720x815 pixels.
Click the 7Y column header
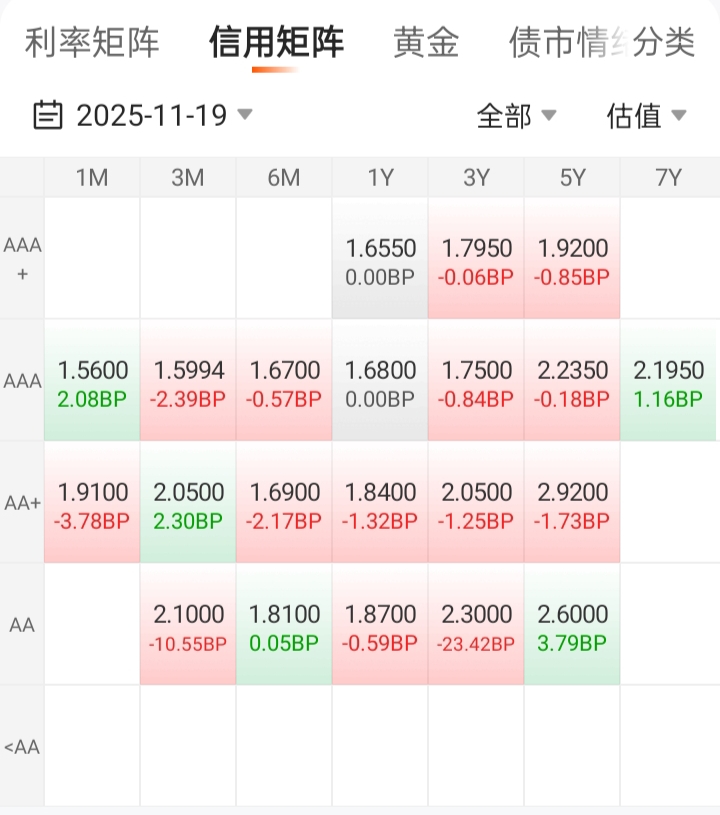click(668, 178)
